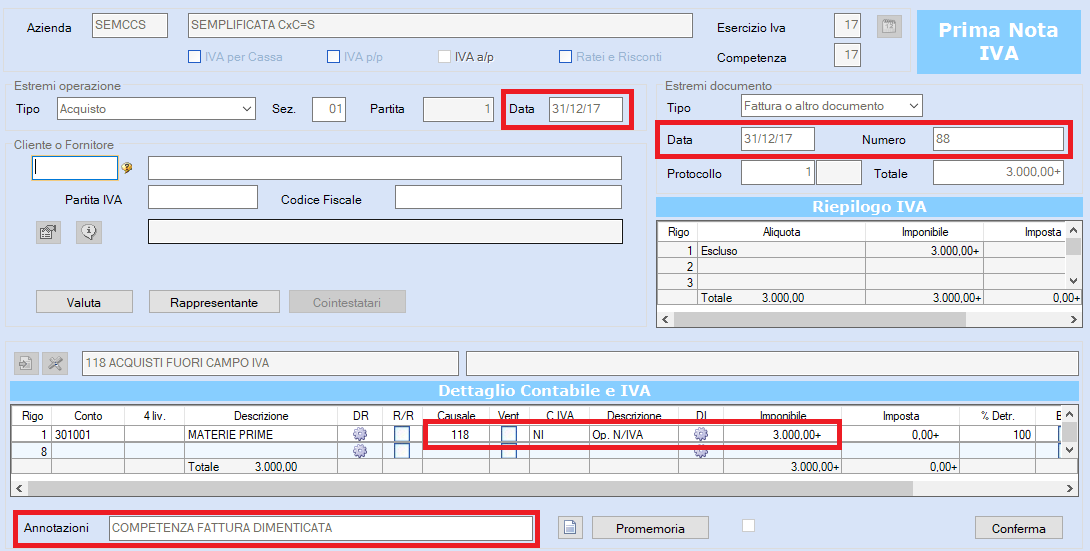
Task: Toggle the Ratei e Risconti checkbox
Action: [566, 56]
